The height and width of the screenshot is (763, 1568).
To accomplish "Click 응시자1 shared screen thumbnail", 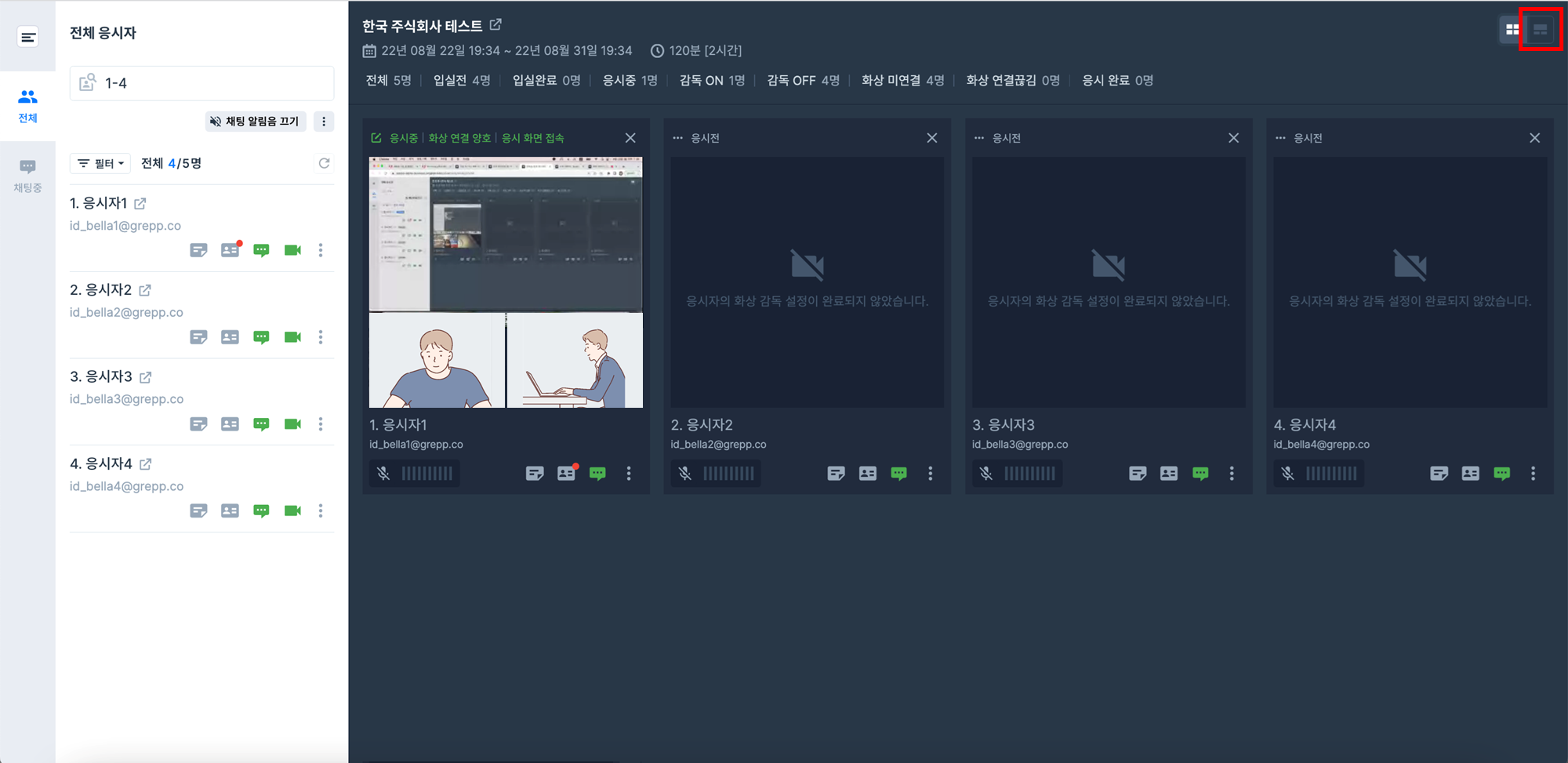I will pos(506,233).
